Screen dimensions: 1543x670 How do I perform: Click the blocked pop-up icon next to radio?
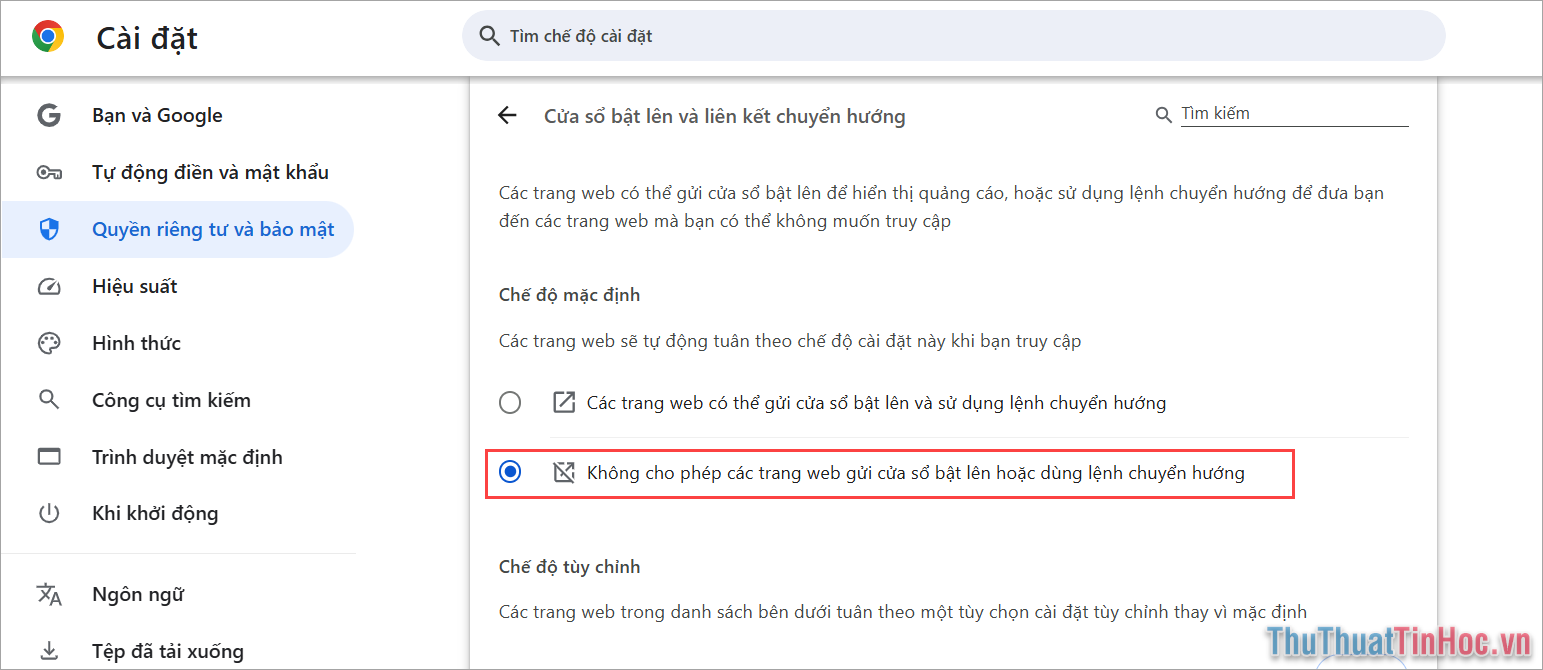click(x=563, y=472)
